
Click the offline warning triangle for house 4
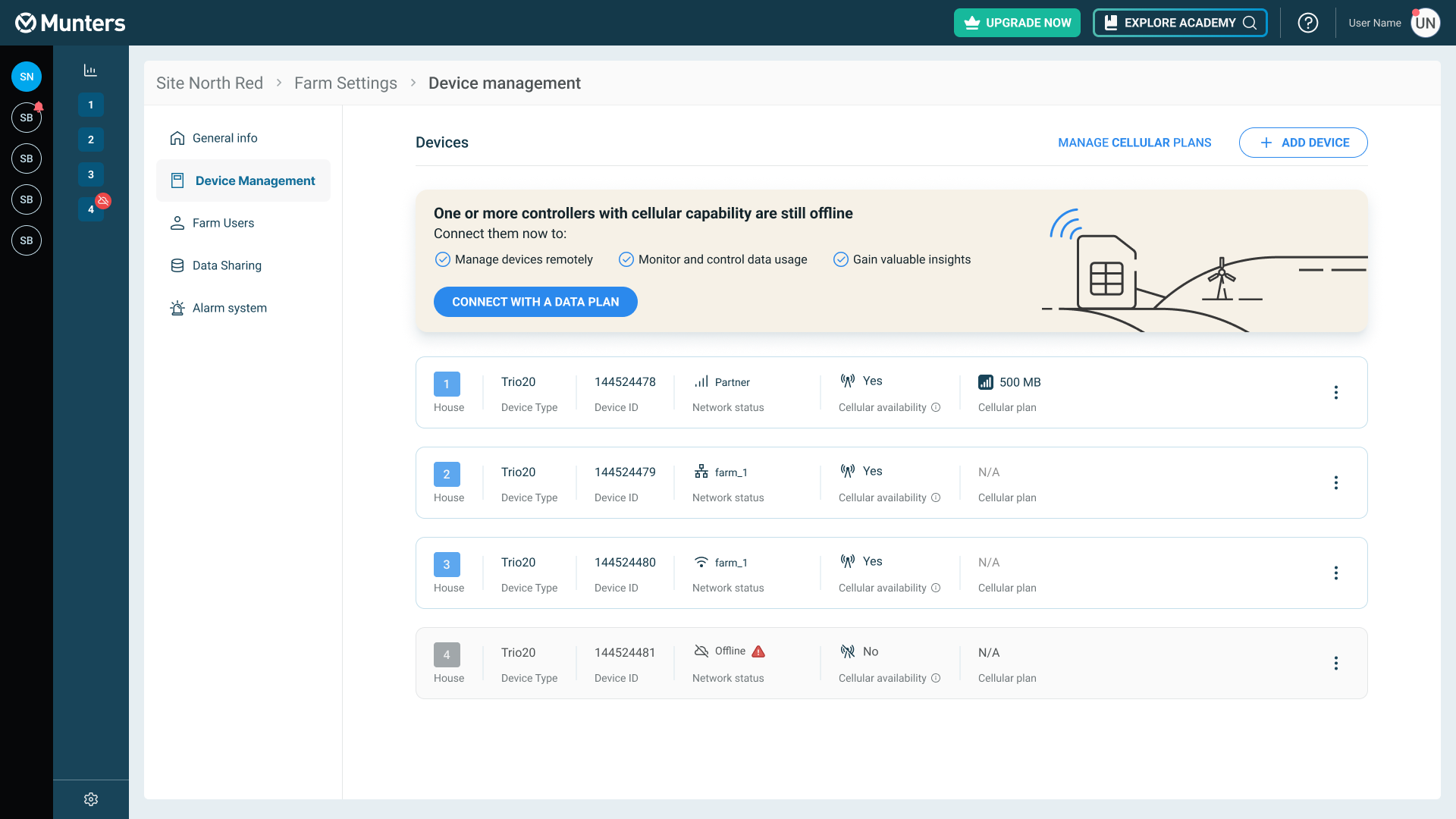[x=758, y=651]
